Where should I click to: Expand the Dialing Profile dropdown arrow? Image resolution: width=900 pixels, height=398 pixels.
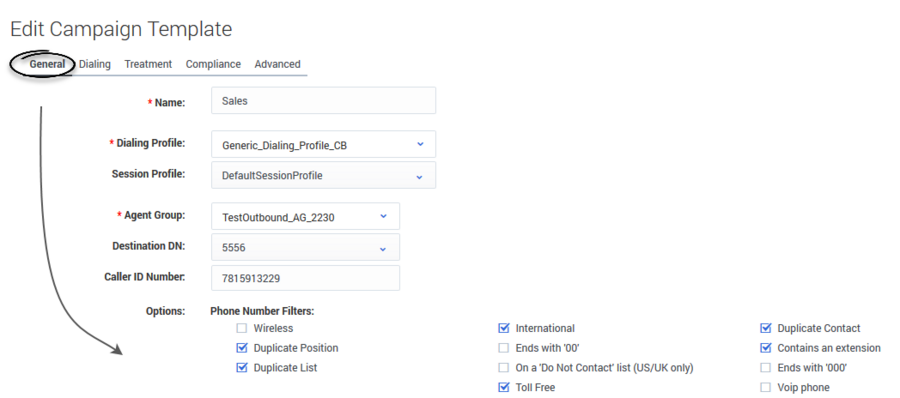point(420,144)
